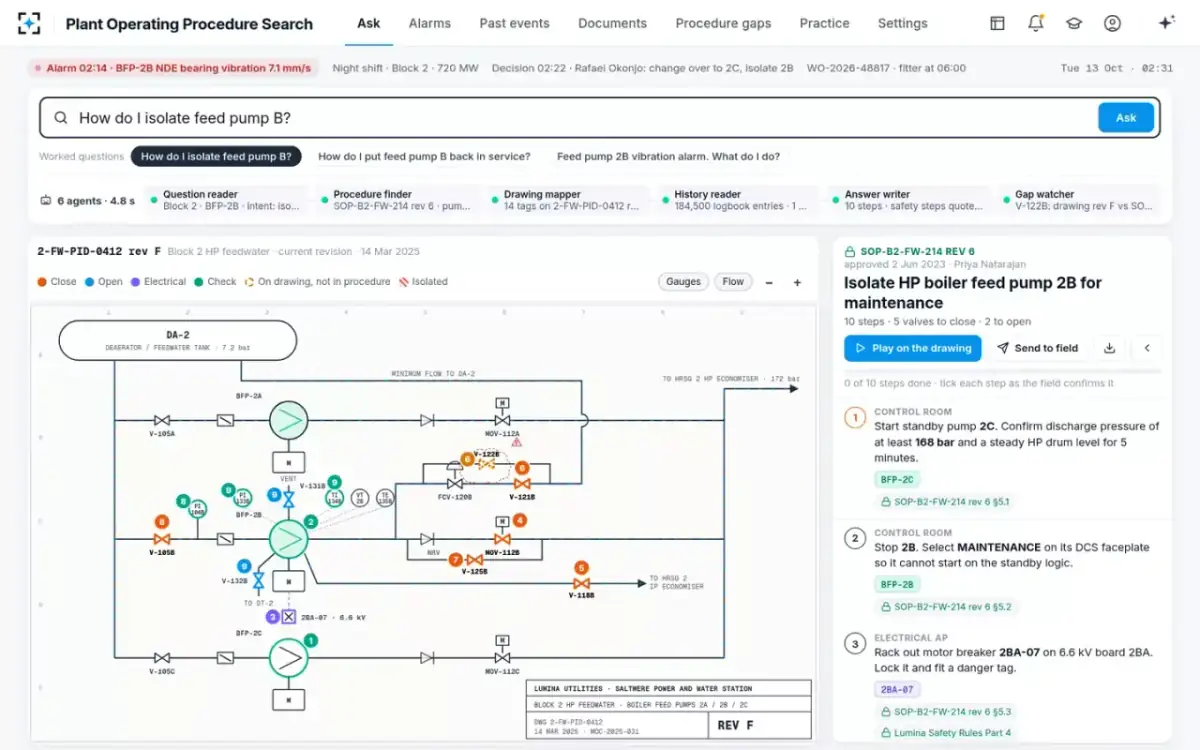Click the DA-2 deaerator tank
The height and width of the screenshot is (750, 1200).
pos(178,340)
